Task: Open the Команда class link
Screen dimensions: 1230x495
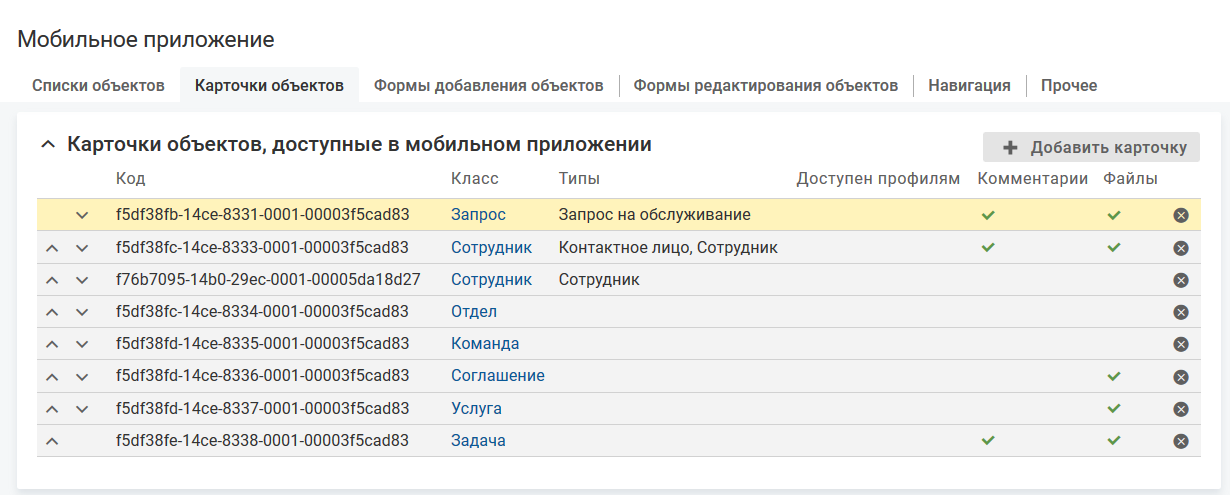Action: [485, 344]
